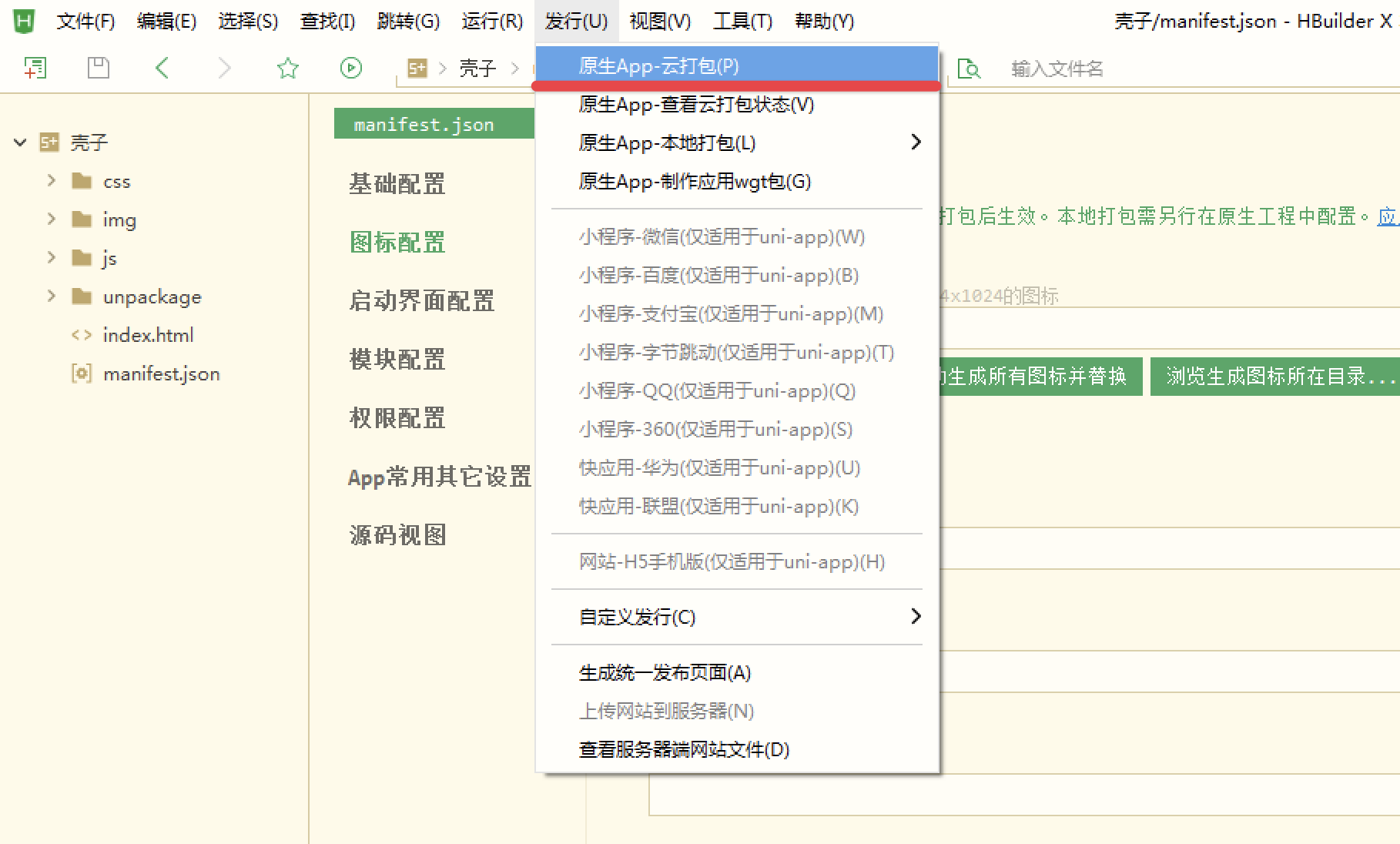Viewport: 1400px width, 844px height.
Task: Expand the css folder chevron
Action: [x=52, y=180]
